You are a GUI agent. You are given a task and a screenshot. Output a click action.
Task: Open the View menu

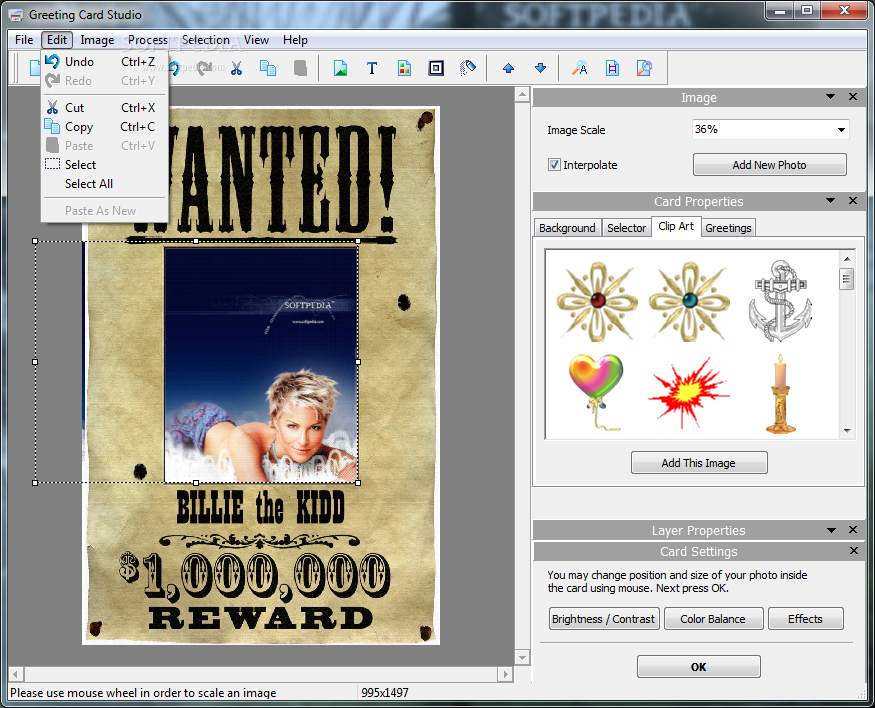click(x=256, y=40)
